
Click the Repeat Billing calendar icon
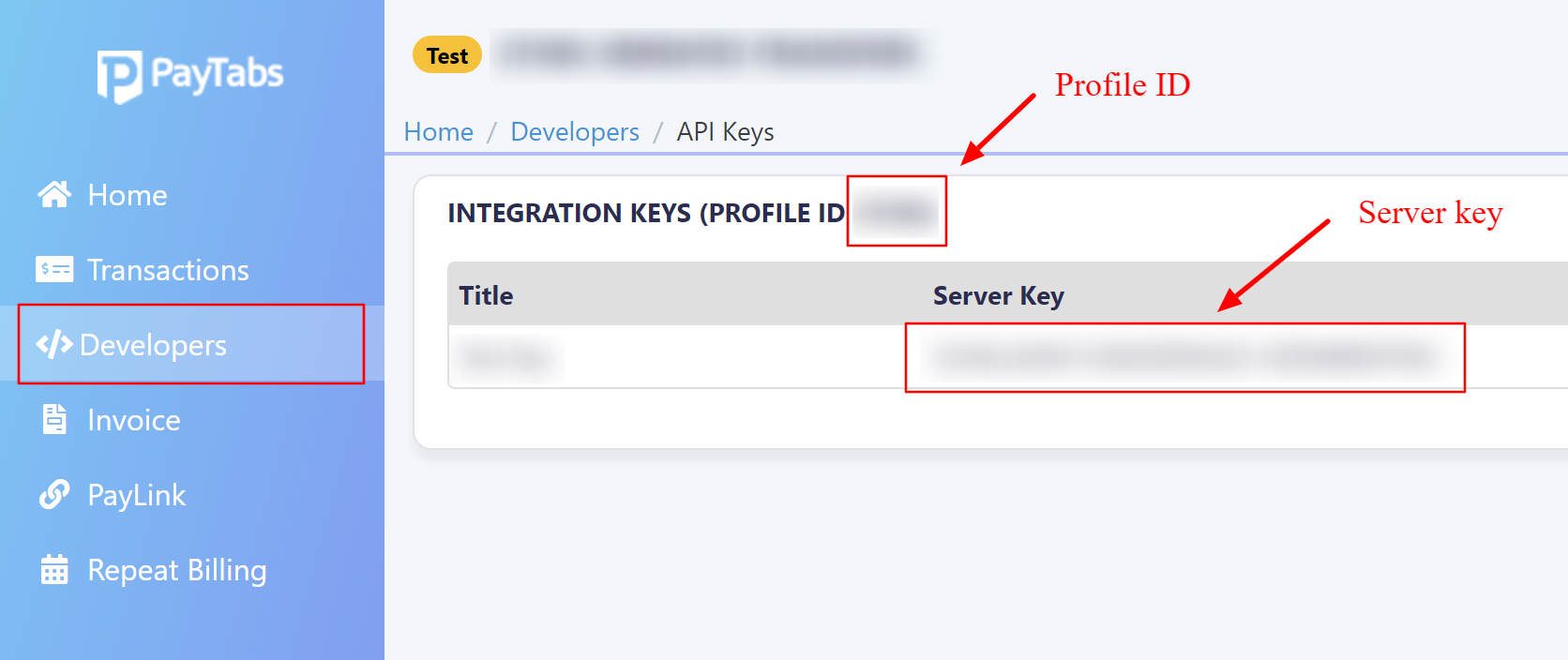[x=54, y=569]
